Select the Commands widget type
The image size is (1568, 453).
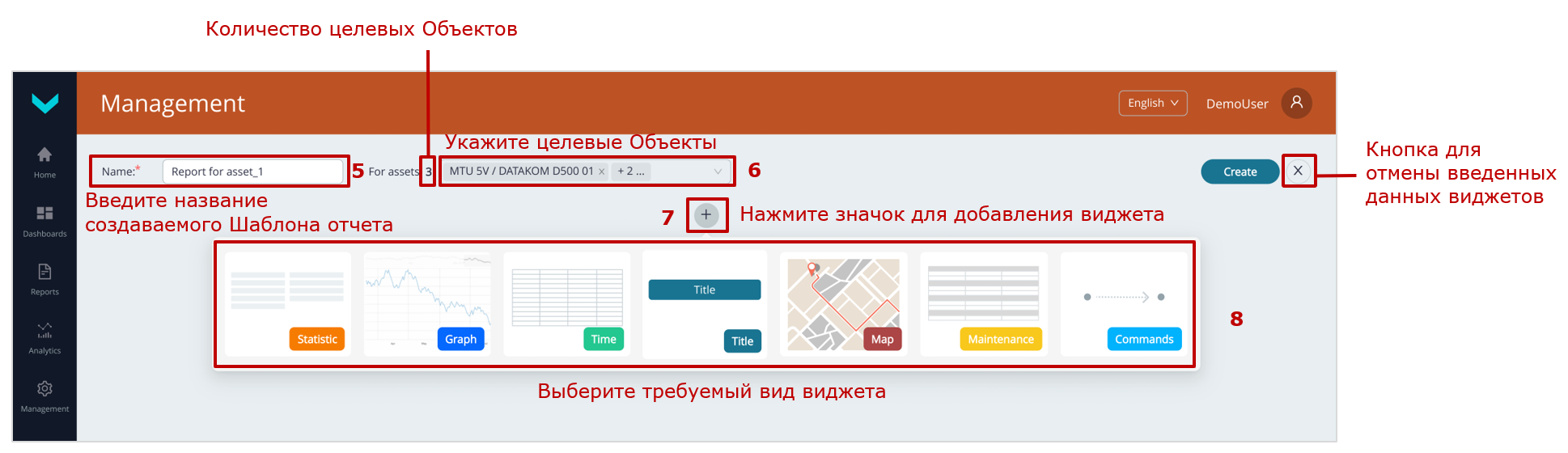(1124, 304)
